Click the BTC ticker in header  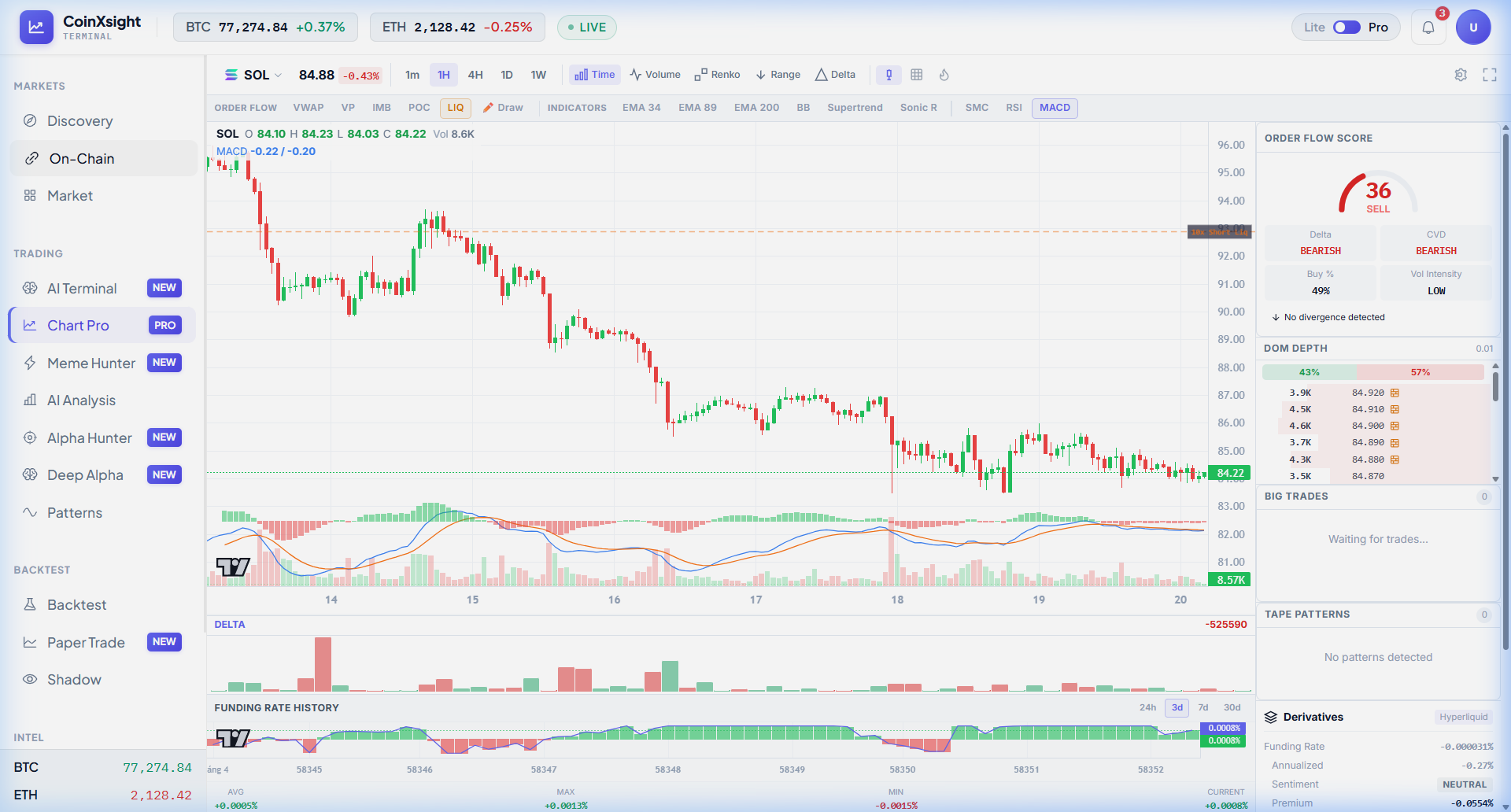[x=265, y=28]
